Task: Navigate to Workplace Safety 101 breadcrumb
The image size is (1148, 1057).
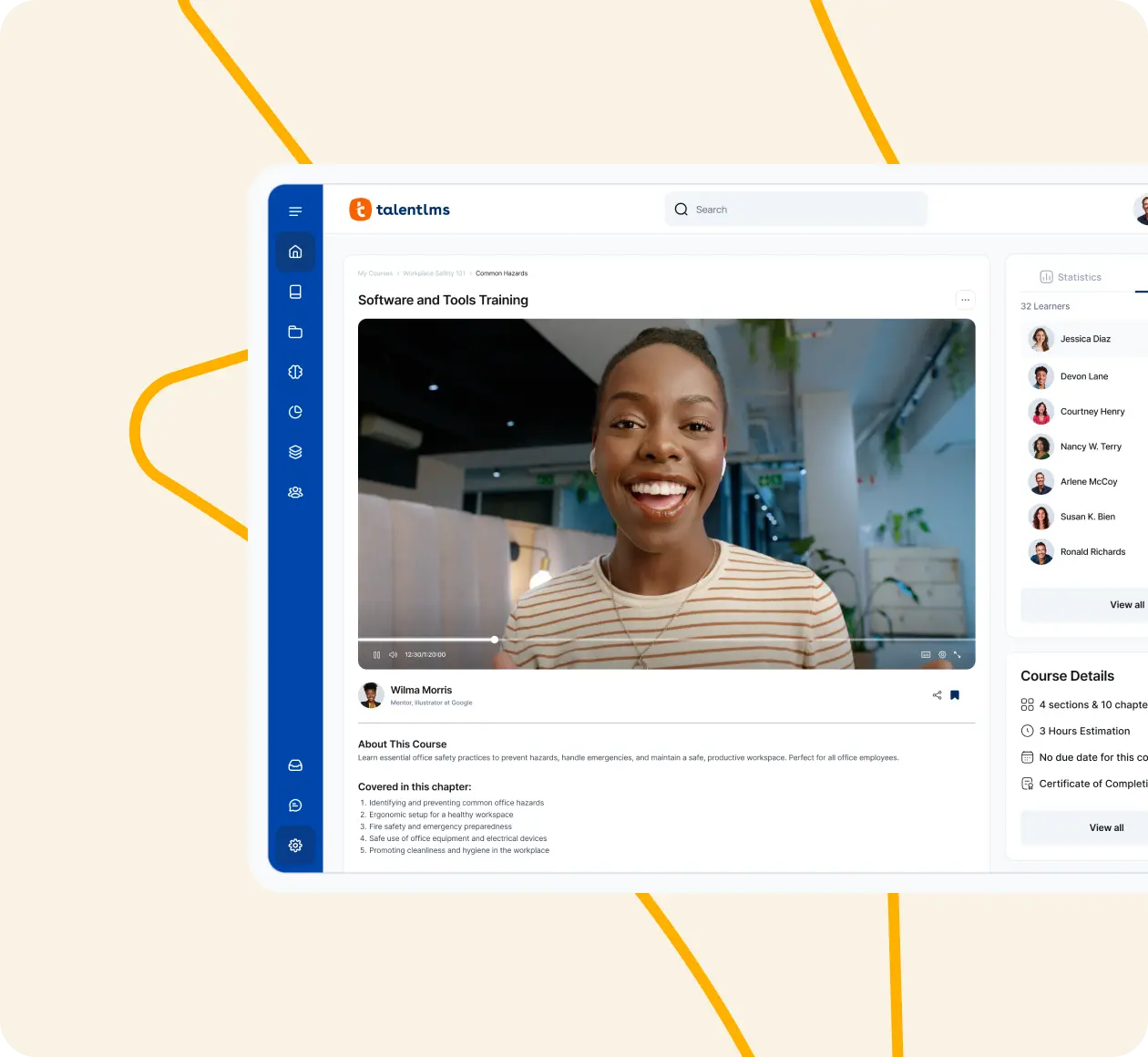Action: [434, 273]
